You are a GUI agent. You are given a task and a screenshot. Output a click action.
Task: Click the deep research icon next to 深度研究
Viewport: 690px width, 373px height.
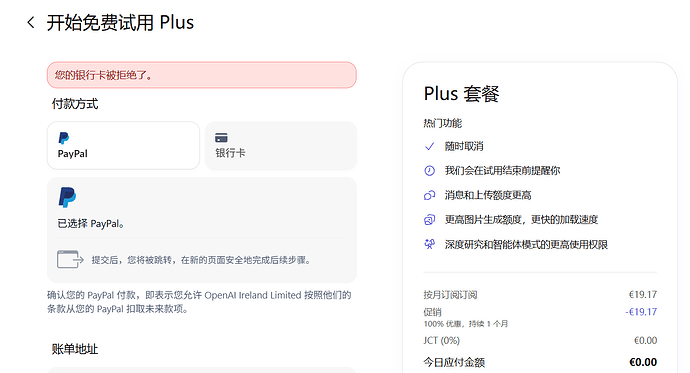[429, 244]
